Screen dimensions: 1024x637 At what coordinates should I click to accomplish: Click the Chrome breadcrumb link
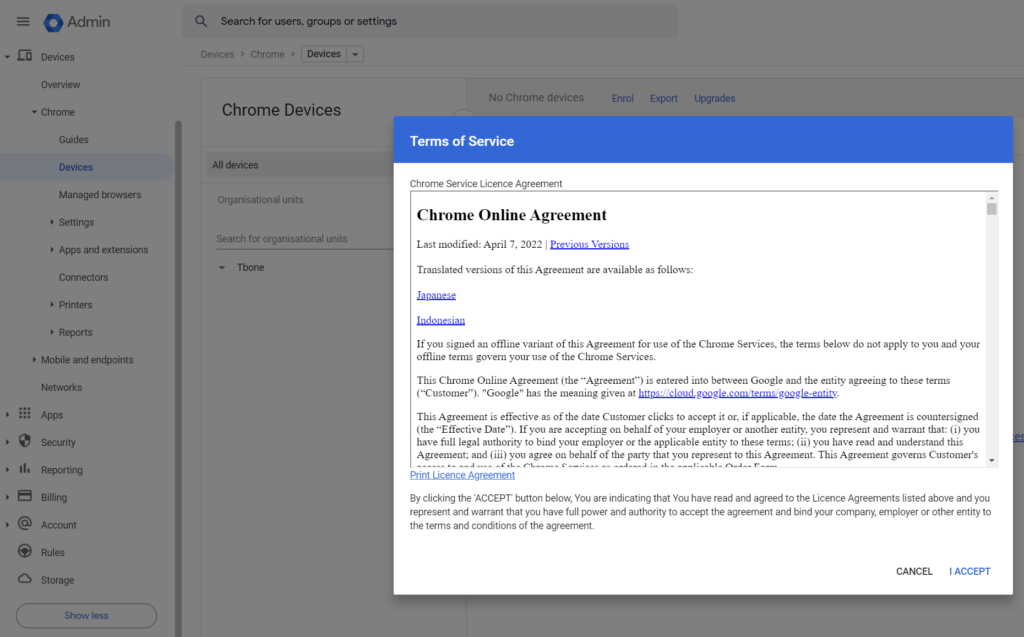(268, 54)
